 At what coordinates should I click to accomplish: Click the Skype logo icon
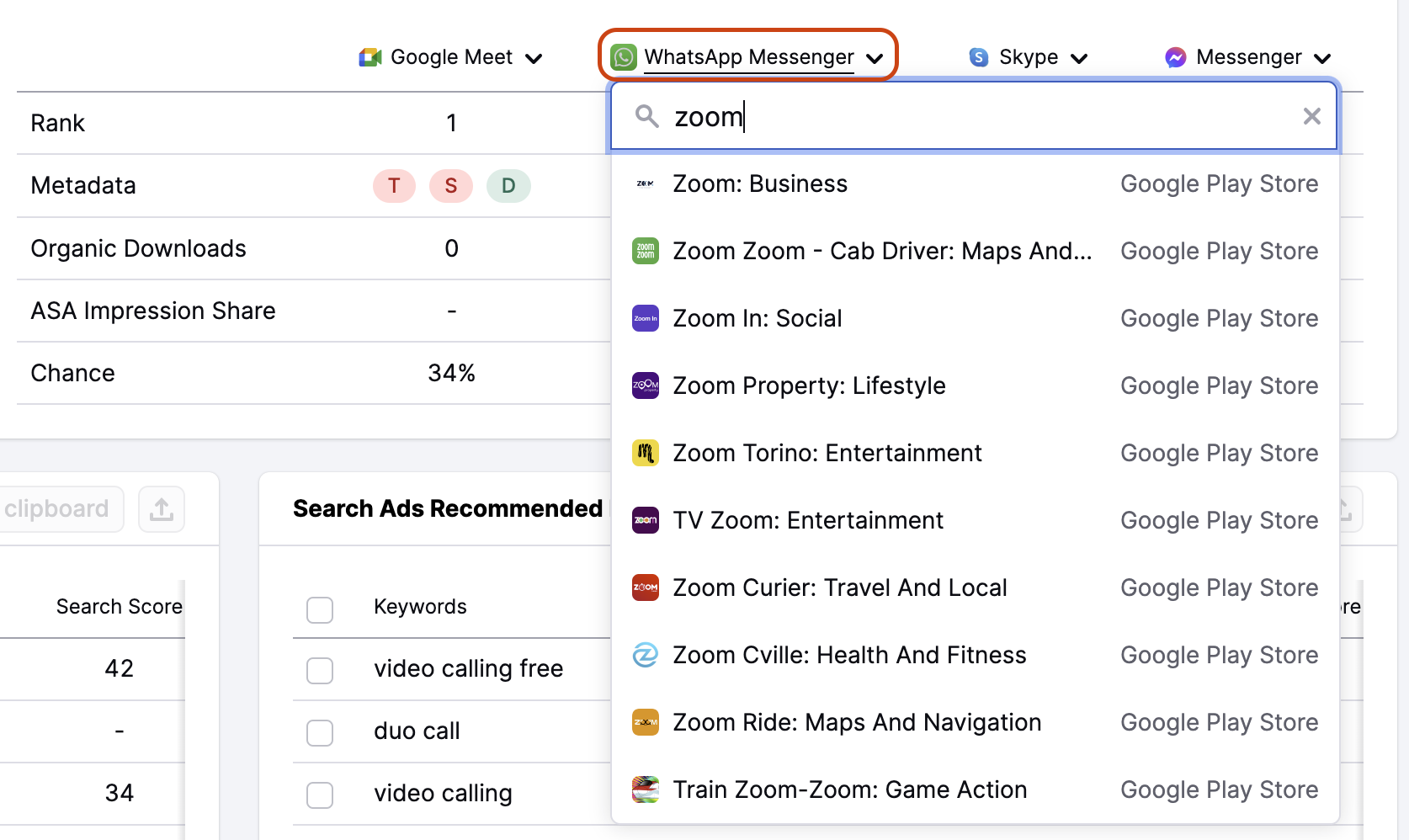[x=978, y=56]
